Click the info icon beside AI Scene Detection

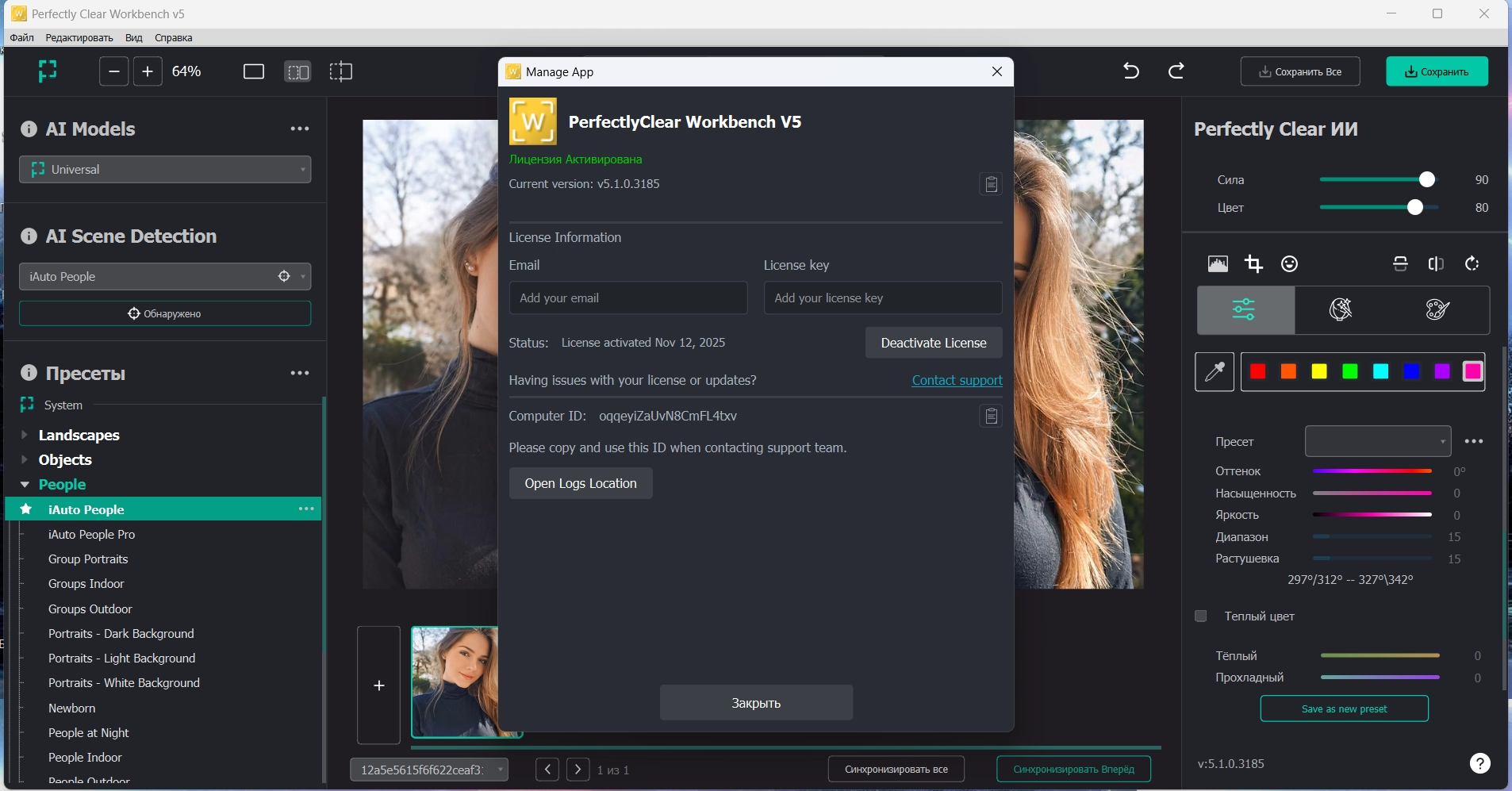(x=29, y=236)
